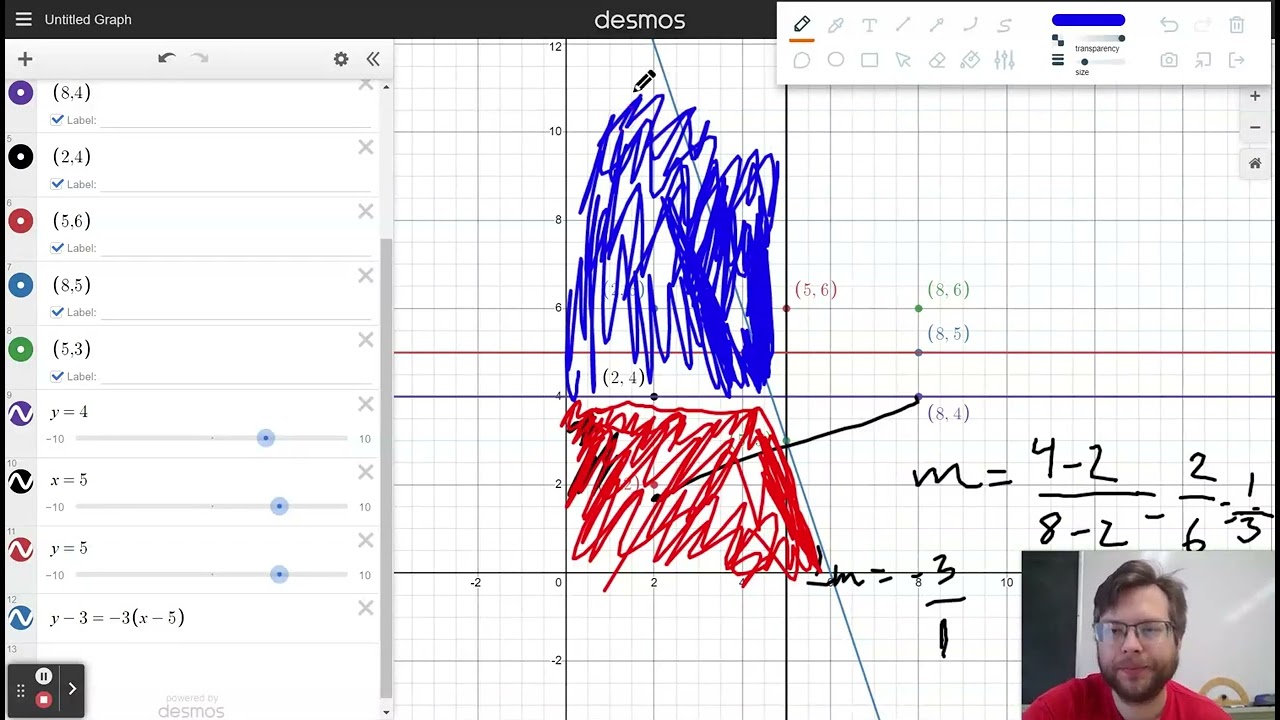Undo last annotation stroke
This screenshot has height=720, width=1280.
(1169, 25)
